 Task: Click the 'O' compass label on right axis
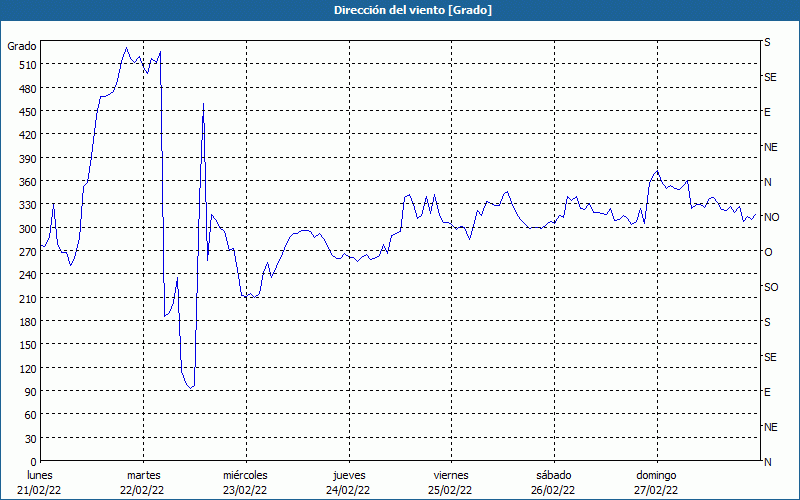click(768, 253)
